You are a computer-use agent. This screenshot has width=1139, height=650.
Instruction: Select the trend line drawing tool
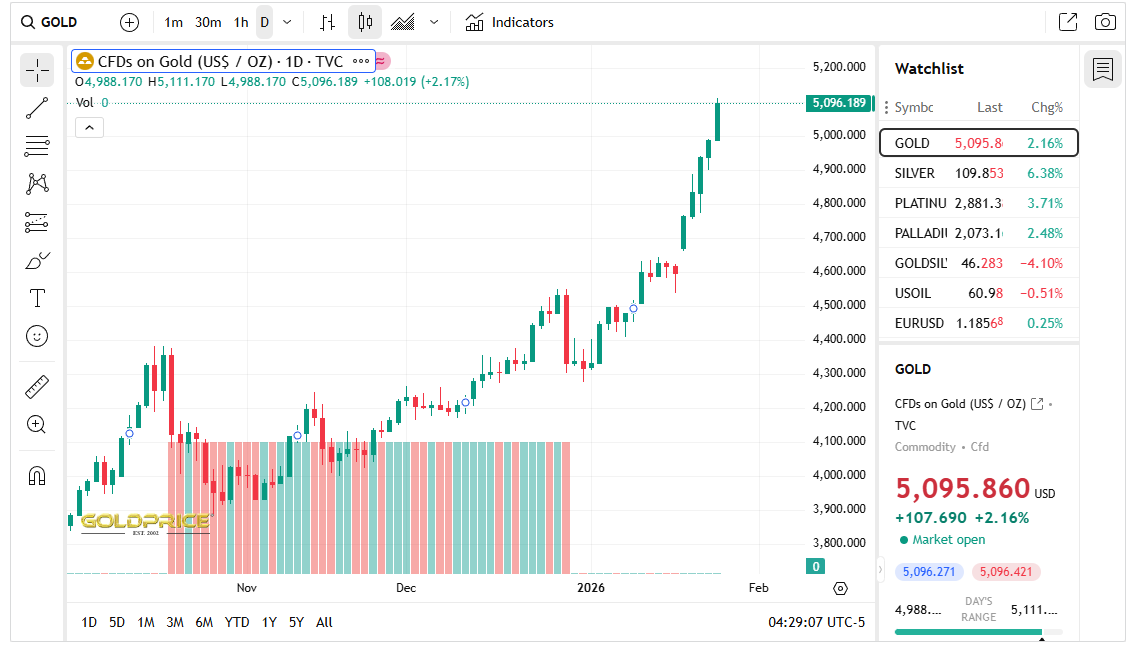(x=37, y=108)
